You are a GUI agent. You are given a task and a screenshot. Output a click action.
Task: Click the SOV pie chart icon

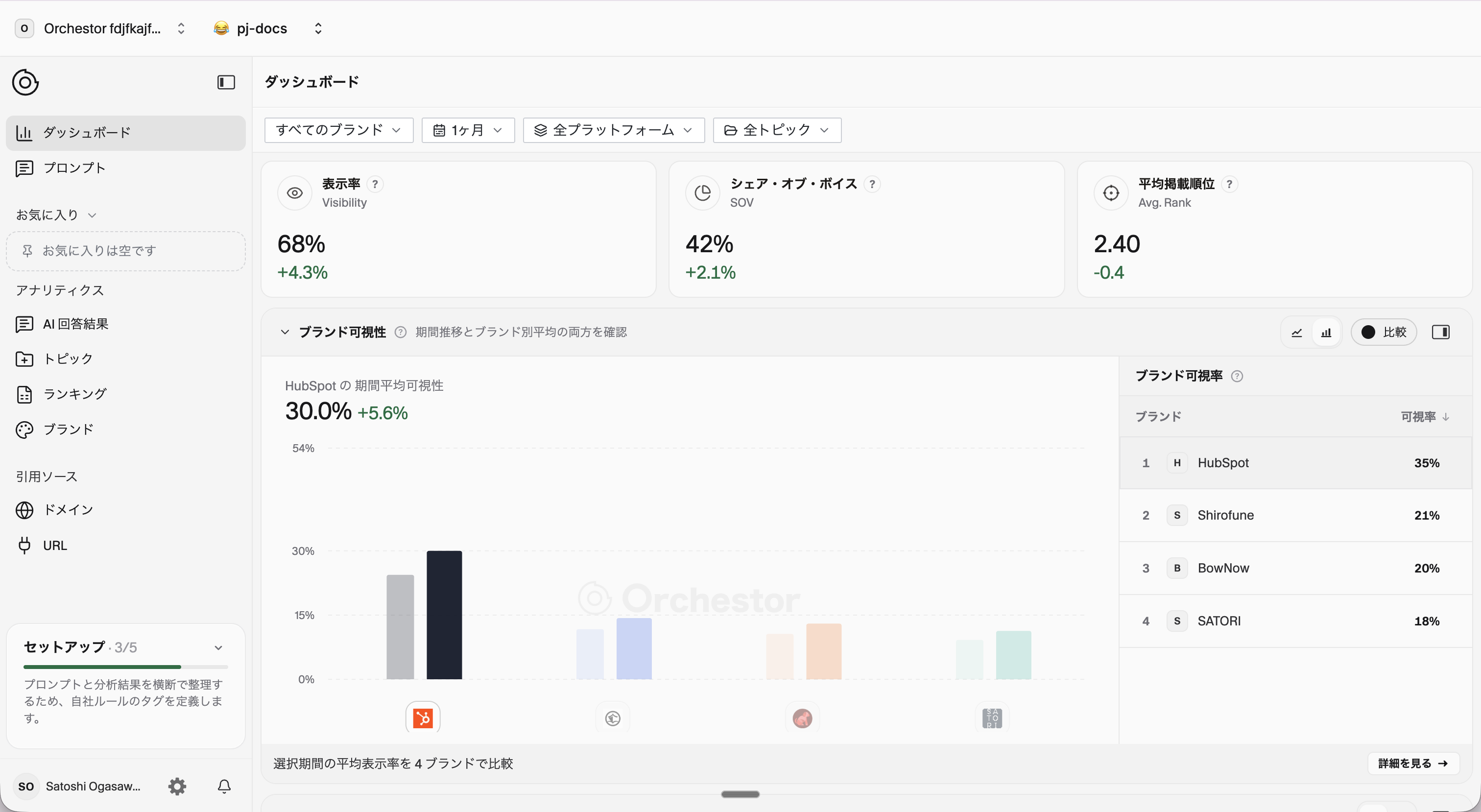coord(703,193)
